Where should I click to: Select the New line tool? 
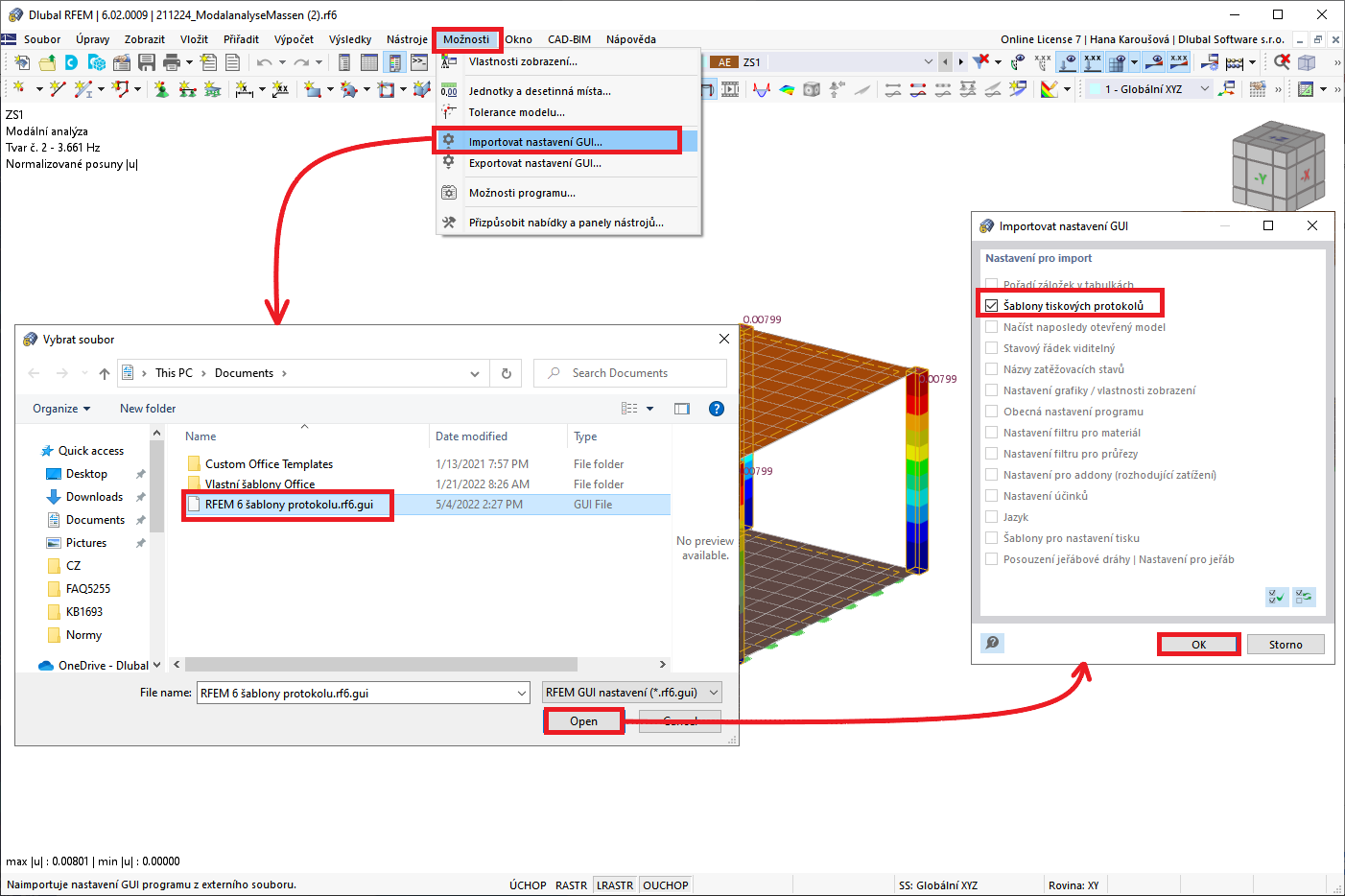[x=58, y=89]
